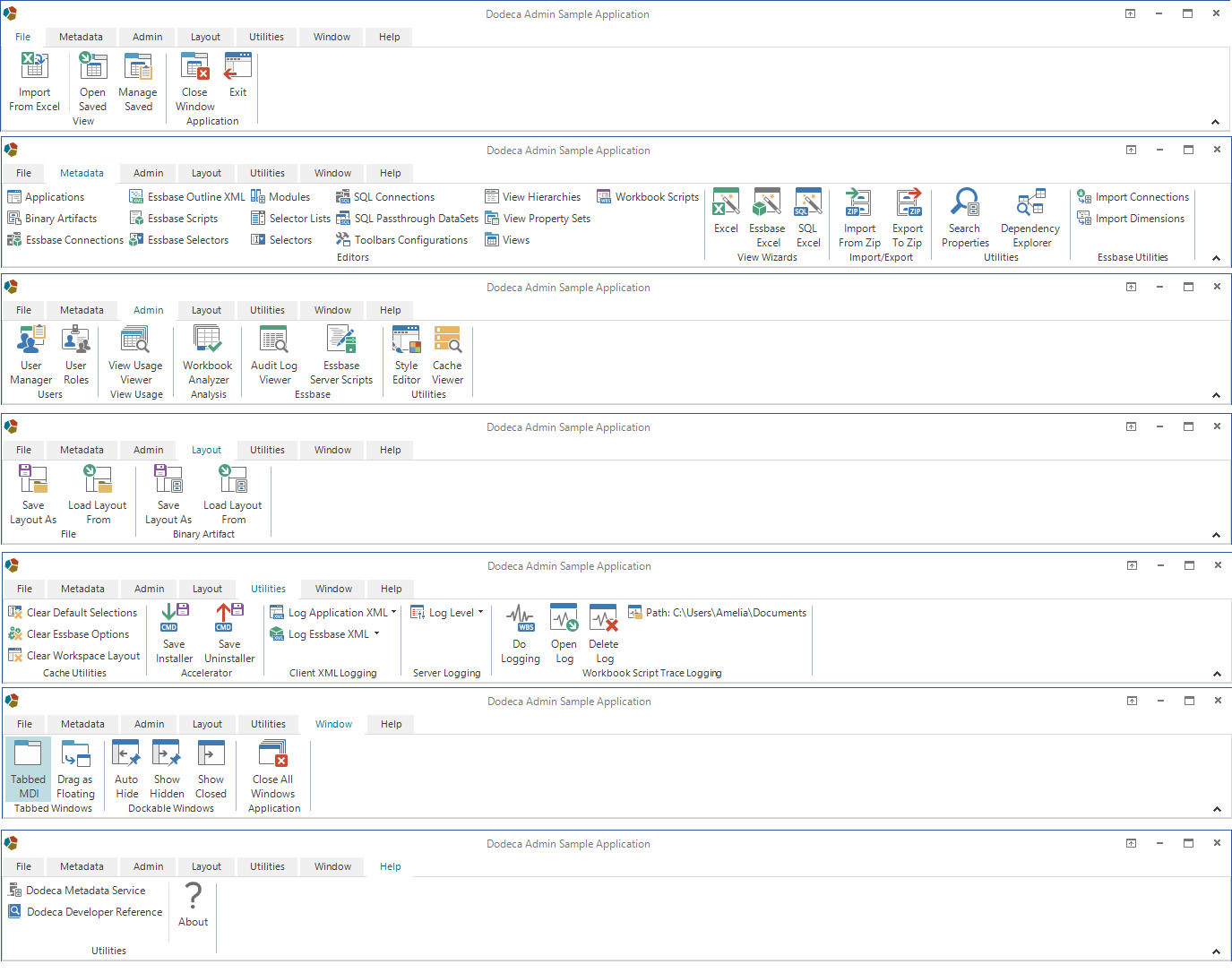Switch to Metadata tab in the topmost window
The height and width of the screenshot is (973, 1232).
(x=81, y=37)
